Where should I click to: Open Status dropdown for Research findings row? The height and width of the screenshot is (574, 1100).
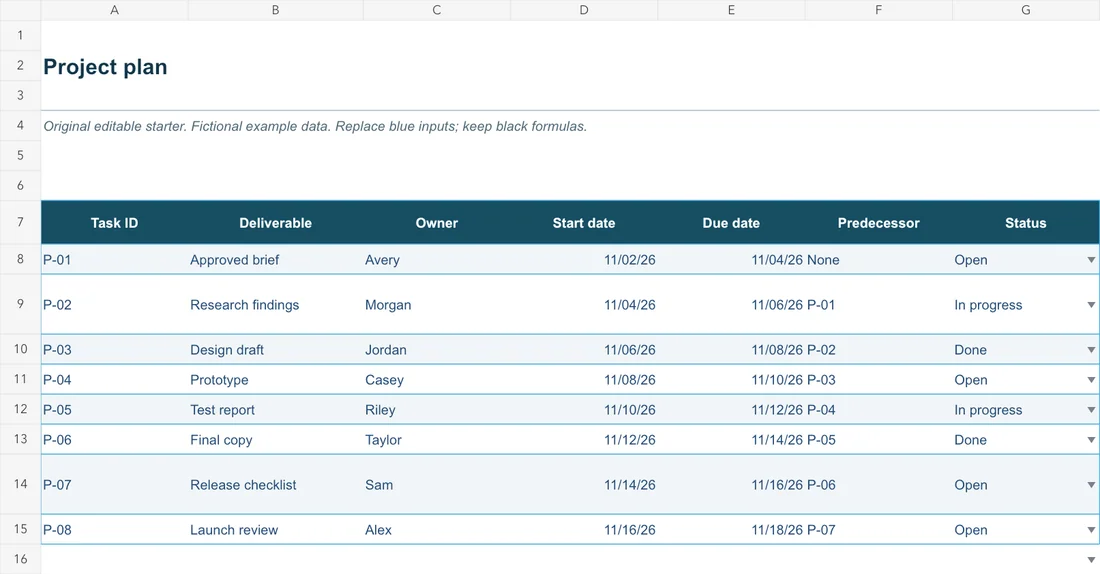point(1091,305)
